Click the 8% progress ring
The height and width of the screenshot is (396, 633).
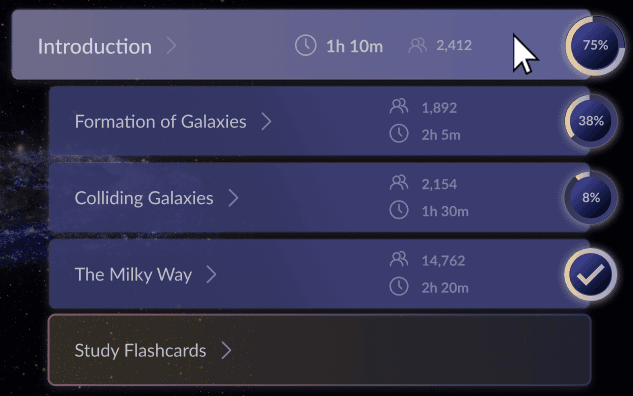pos(591,197)
